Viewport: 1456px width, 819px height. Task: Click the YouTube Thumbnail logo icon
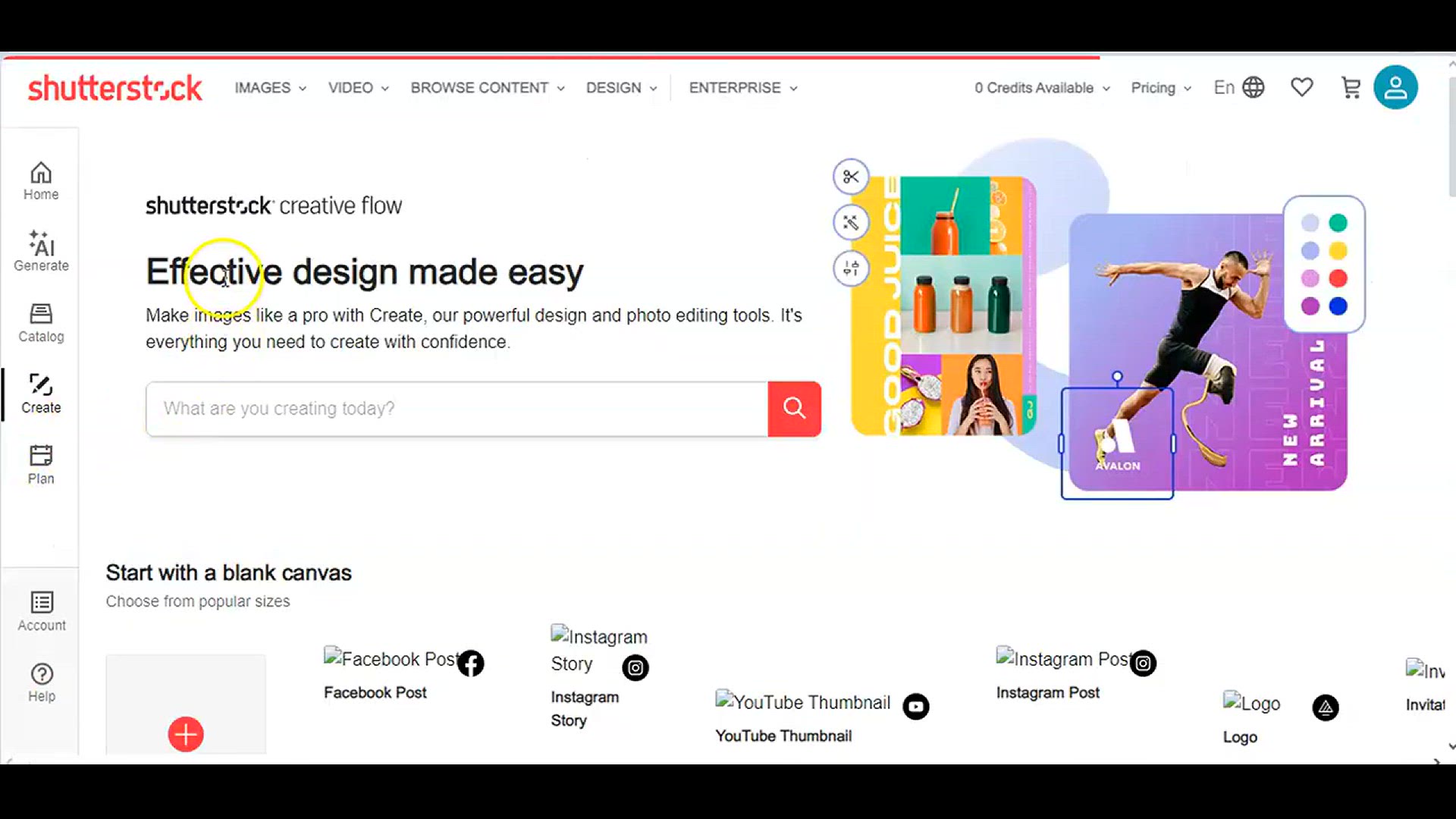(916, 707)
